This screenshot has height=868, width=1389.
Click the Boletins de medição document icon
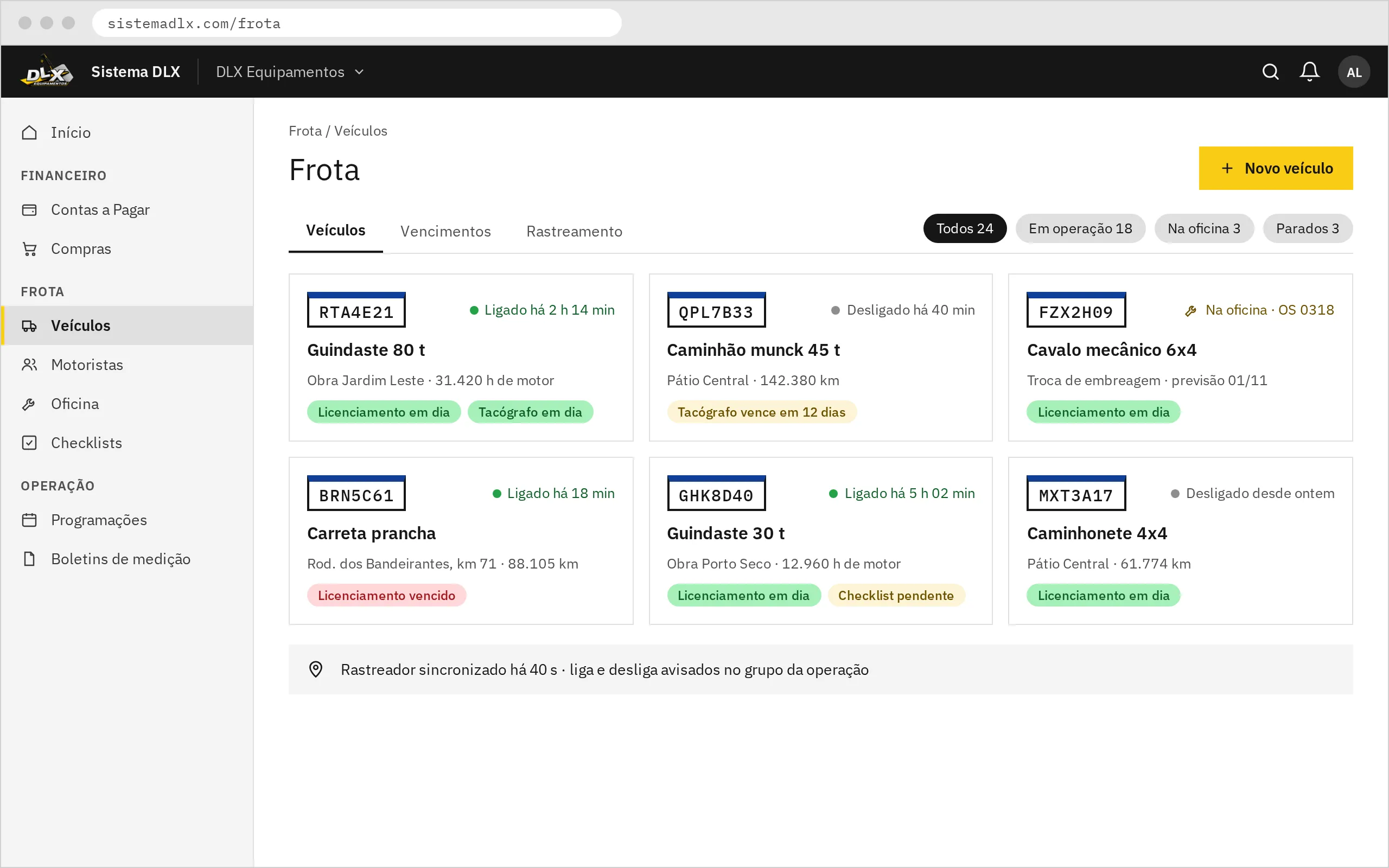(x=29, y=559)
